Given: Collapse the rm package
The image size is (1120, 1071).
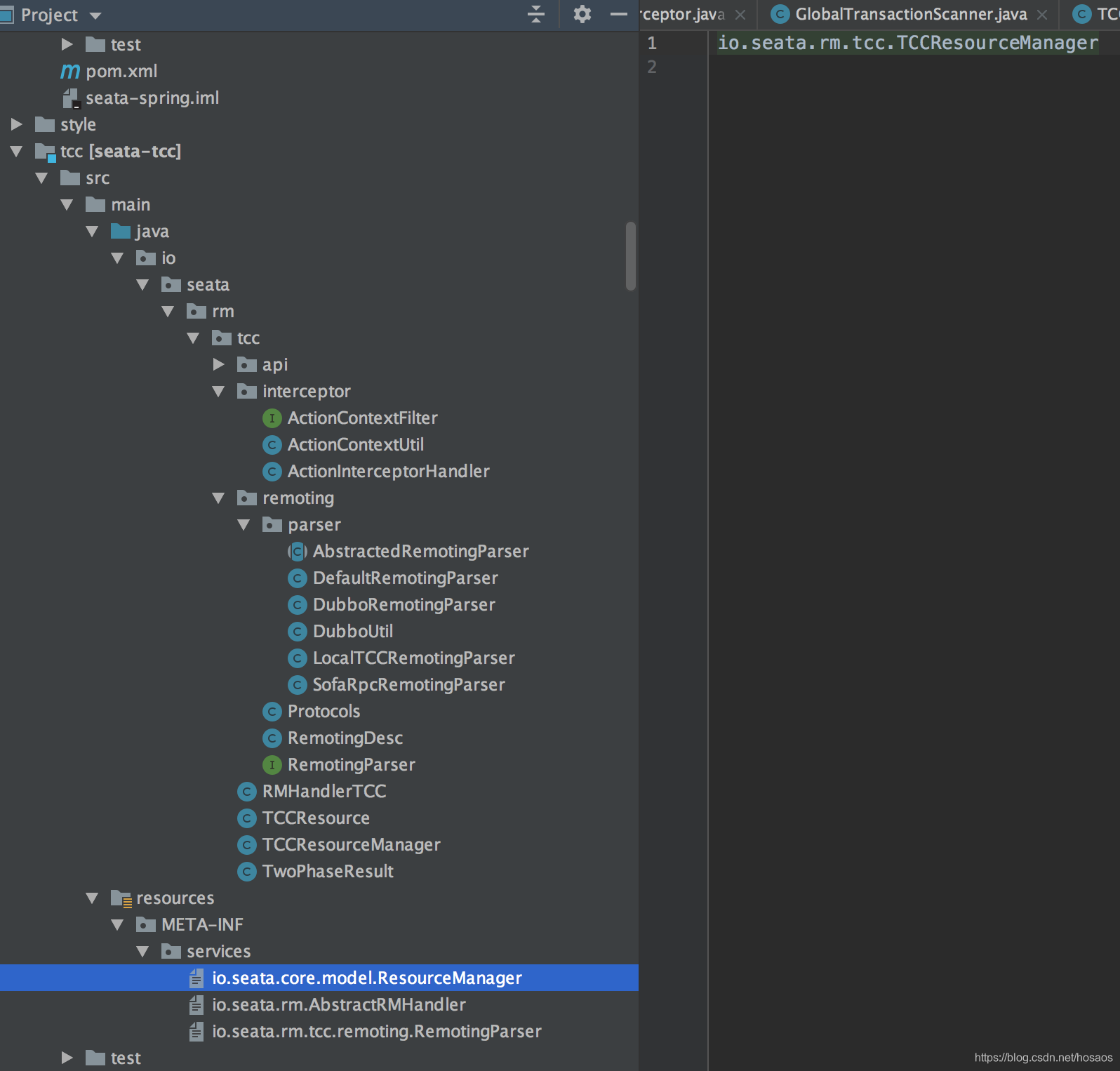Looking at the screenshot, I should 168,311.
